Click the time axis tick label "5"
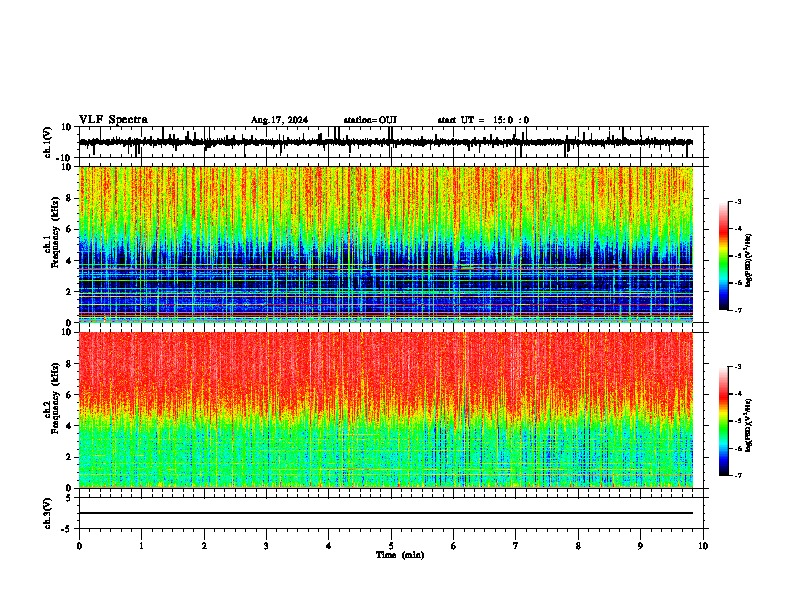 [391, 546]
